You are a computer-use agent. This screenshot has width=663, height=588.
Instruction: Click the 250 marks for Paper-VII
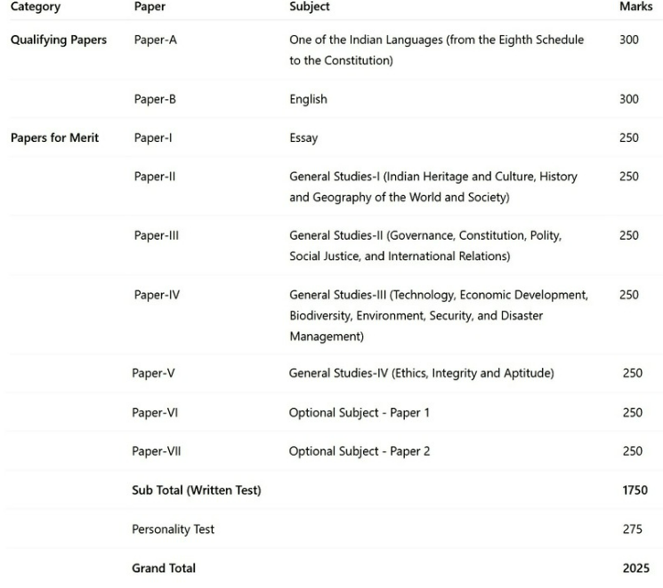click(x=633, y=451)
